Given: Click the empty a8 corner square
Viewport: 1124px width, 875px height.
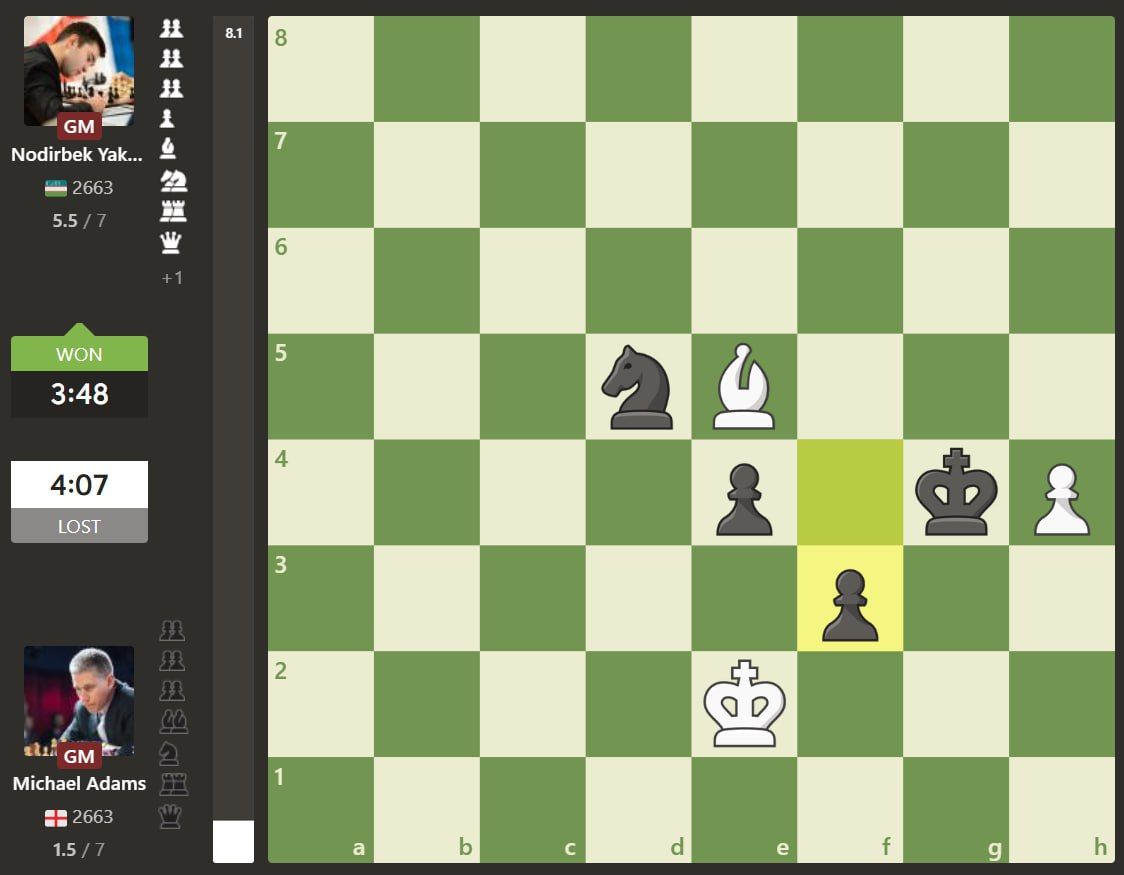Looking at the screenshot, I should click(x=321, y=69).
